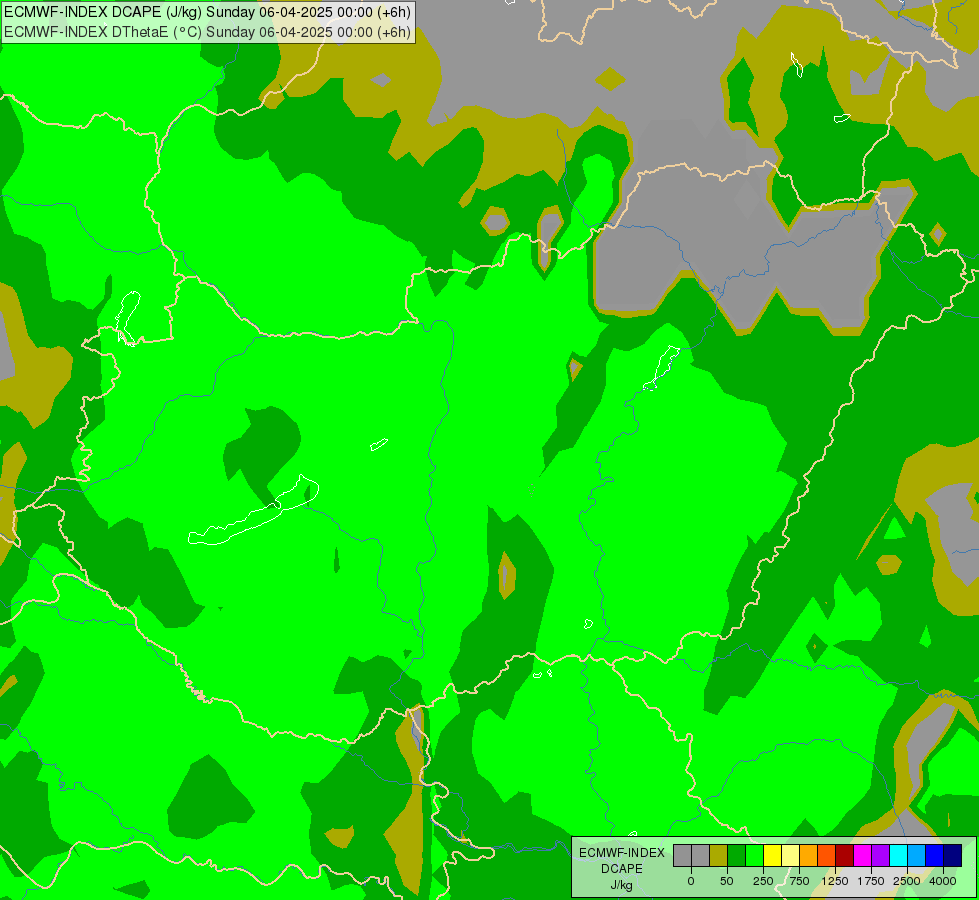Click the legend value 250
The height and width of the screenshot is (900, 979).
(x=763, y=881)
